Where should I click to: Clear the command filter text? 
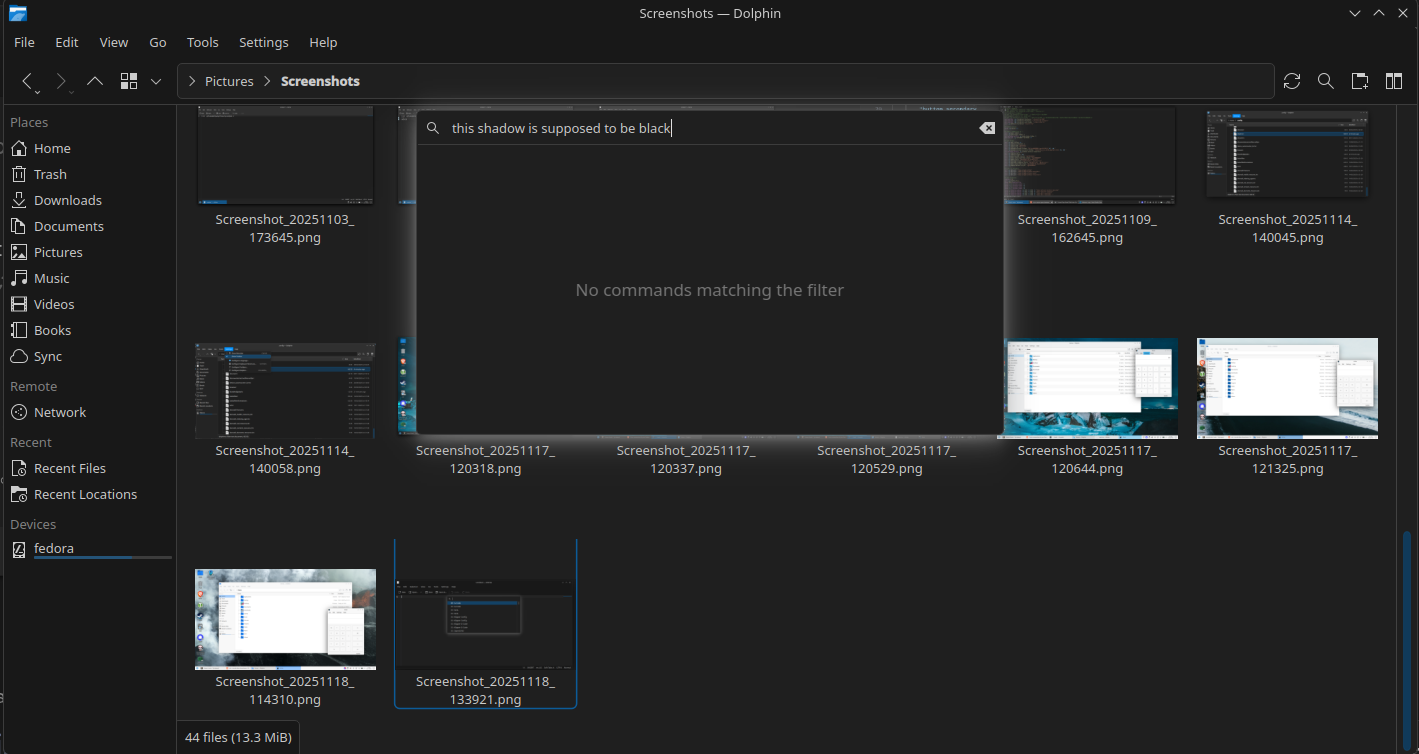[x=986, y=128]
